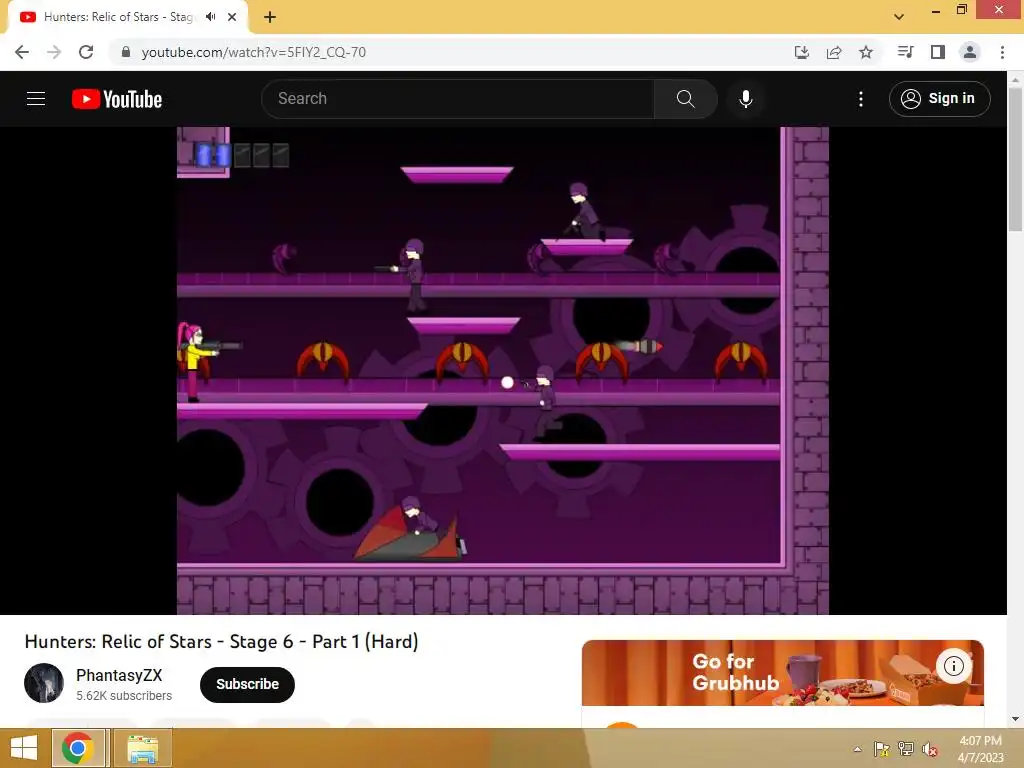Go forward with browser forward arrow

click(54, 52)
